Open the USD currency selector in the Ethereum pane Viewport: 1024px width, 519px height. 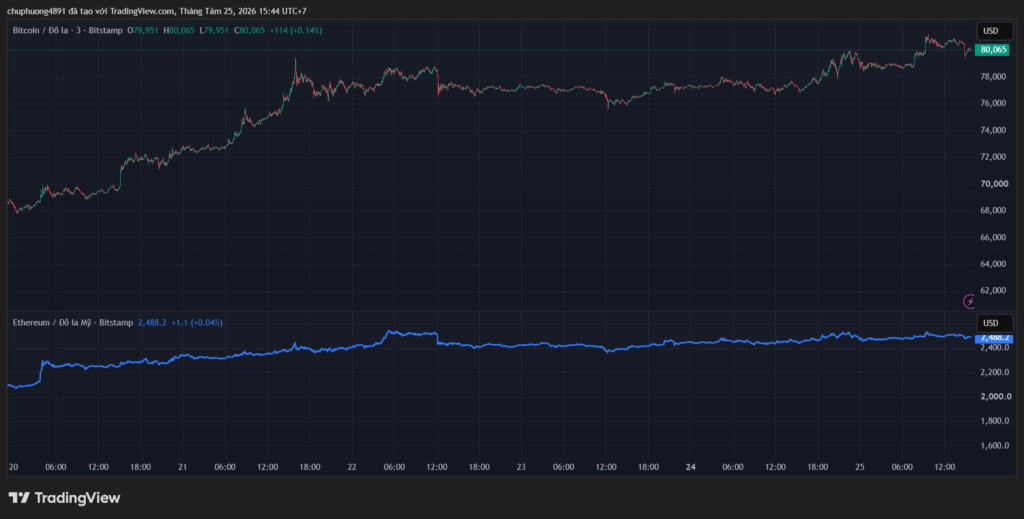(995, 323)
